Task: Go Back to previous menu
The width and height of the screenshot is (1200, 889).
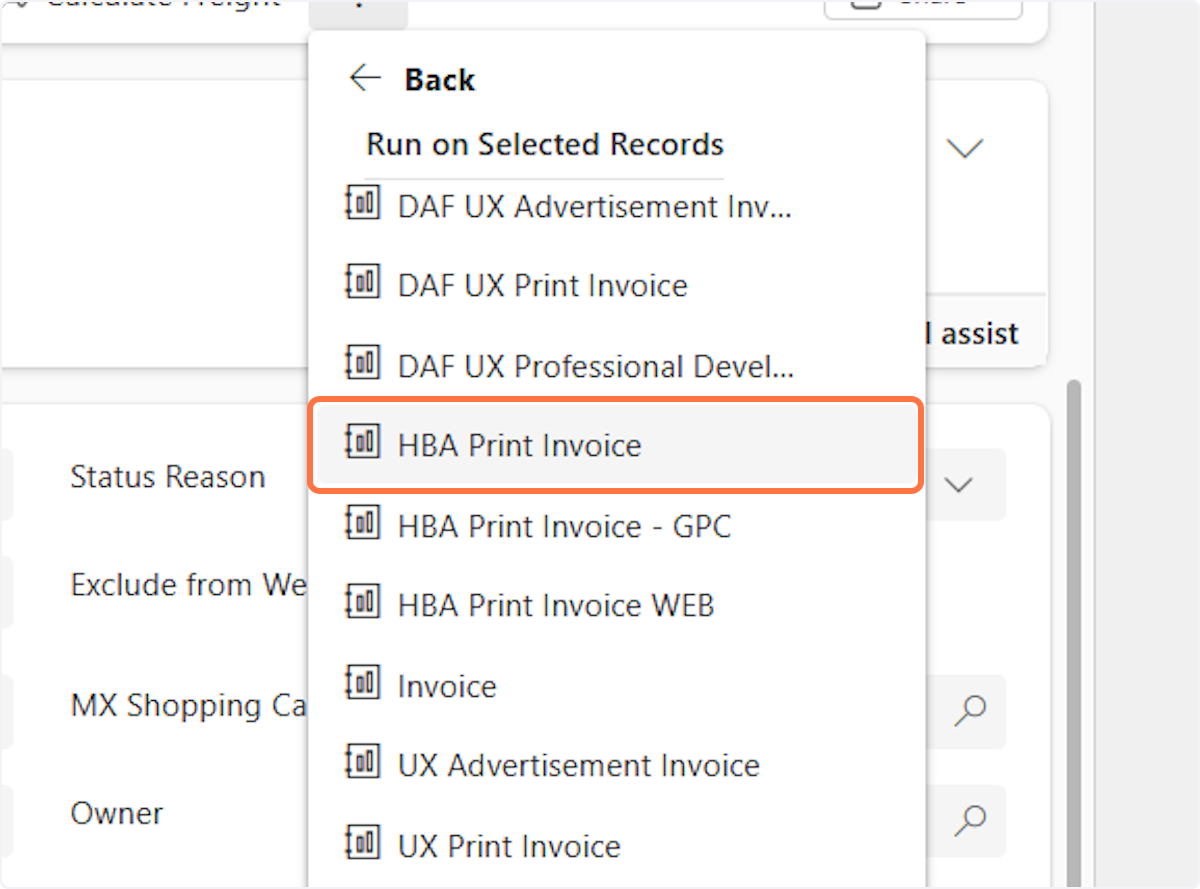Action: 439,80
